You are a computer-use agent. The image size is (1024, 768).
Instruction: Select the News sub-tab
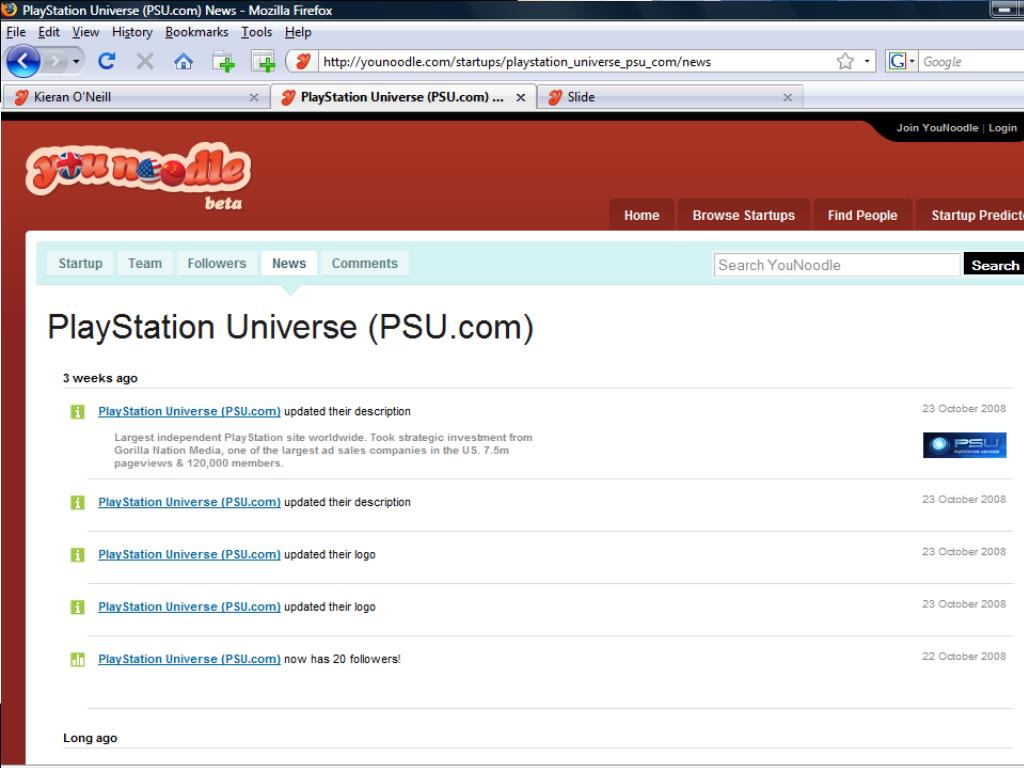tap(289, 263)
